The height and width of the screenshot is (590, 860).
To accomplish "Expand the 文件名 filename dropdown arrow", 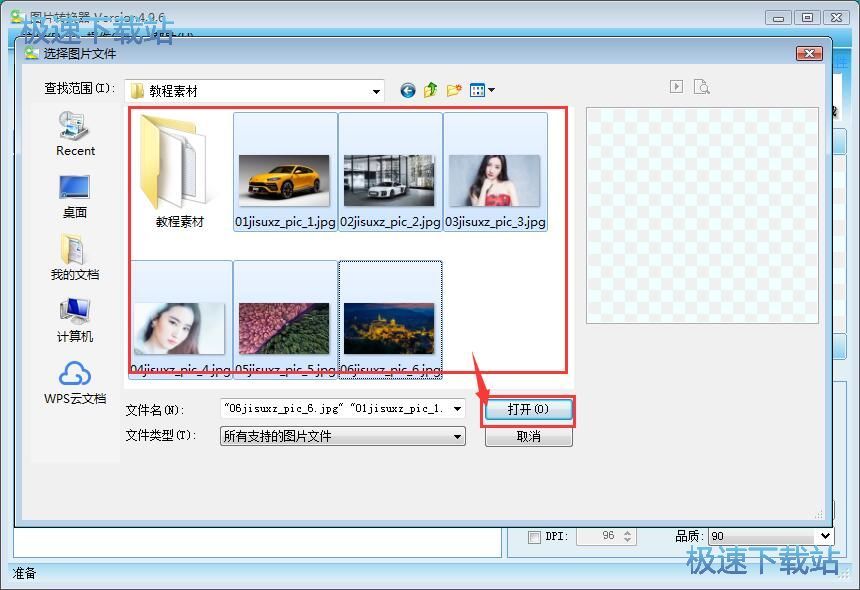I will click(456, 408).
